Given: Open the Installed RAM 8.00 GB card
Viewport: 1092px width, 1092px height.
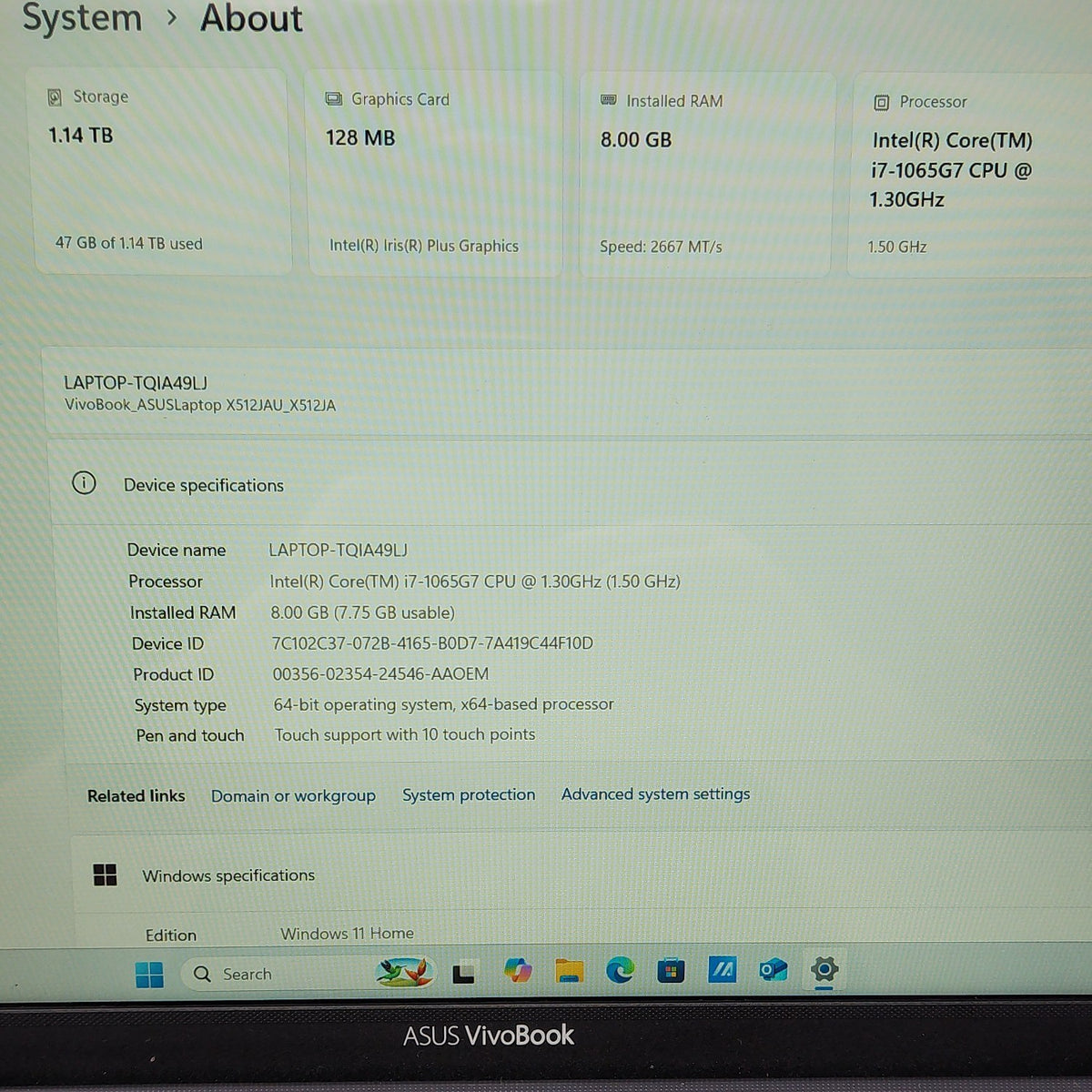Looking at the screenshot, I should pos(705,176).
